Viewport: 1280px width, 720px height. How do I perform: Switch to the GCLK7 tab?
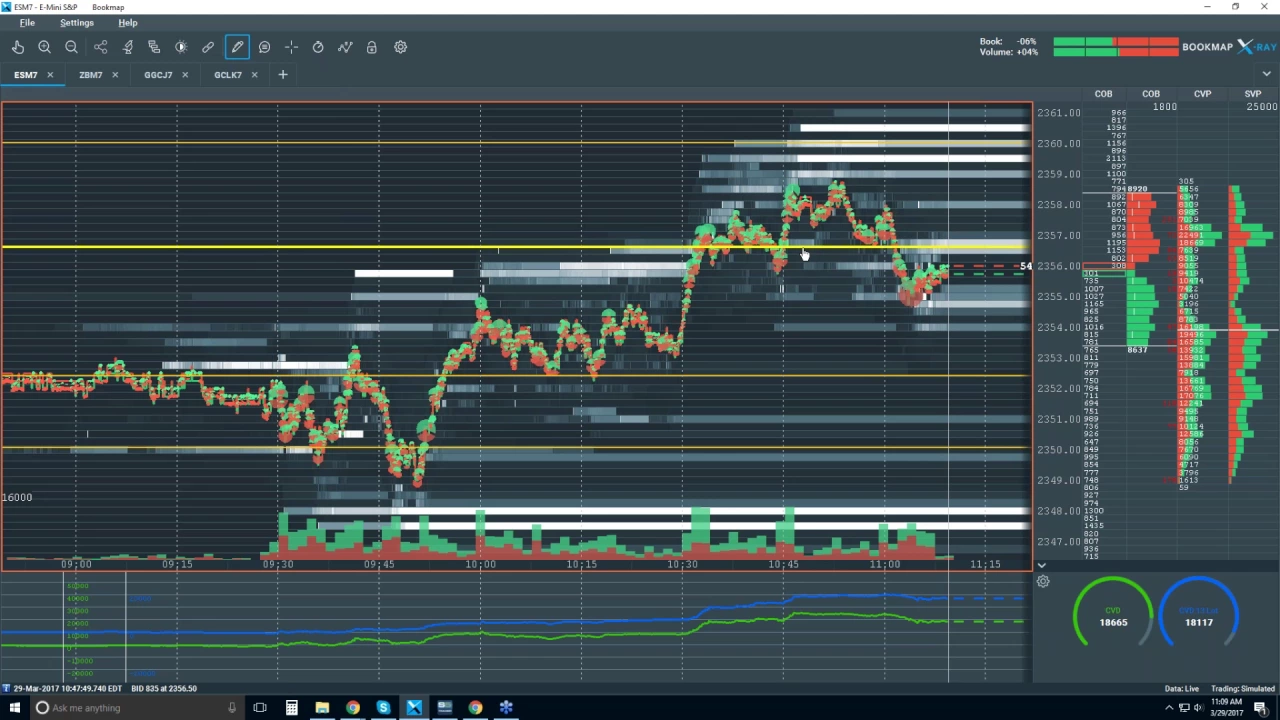coord(228,75)
